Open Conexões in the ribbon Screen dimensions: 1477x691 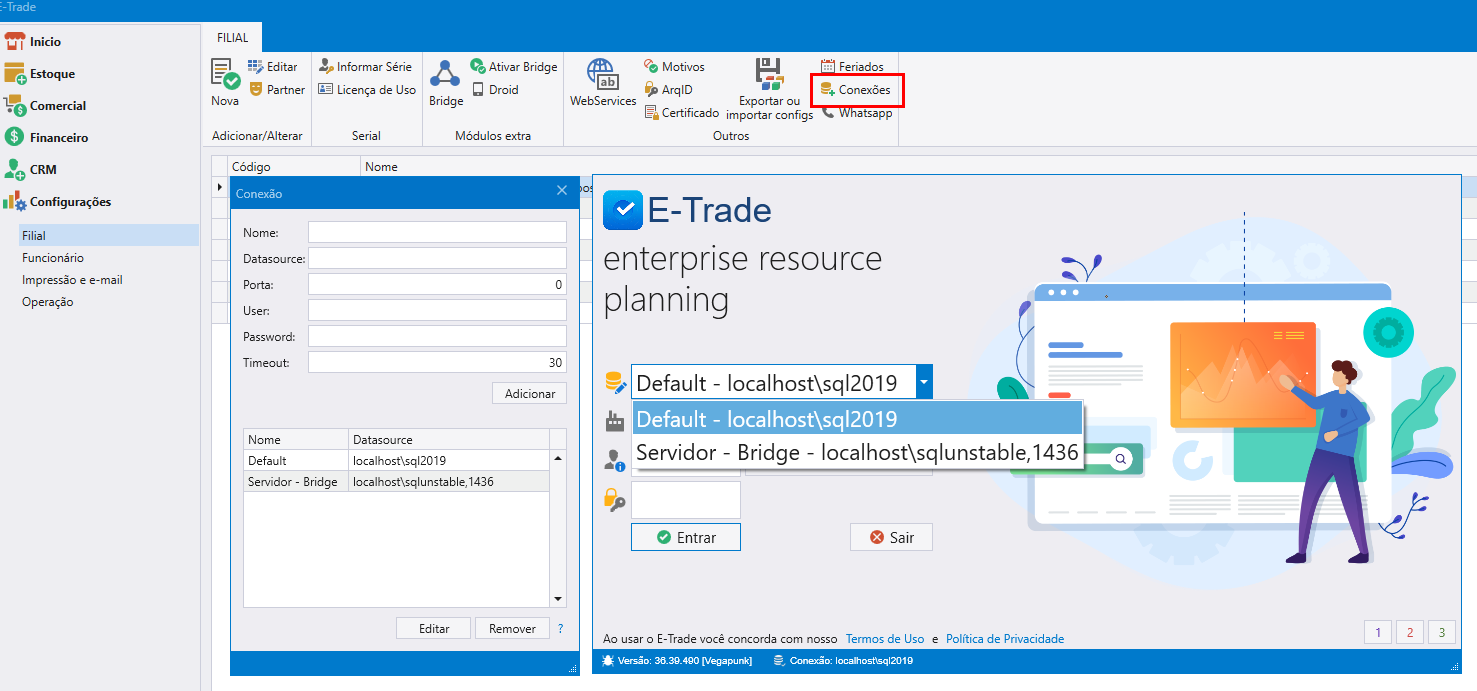pyautogui.click(x=856, y=90)
